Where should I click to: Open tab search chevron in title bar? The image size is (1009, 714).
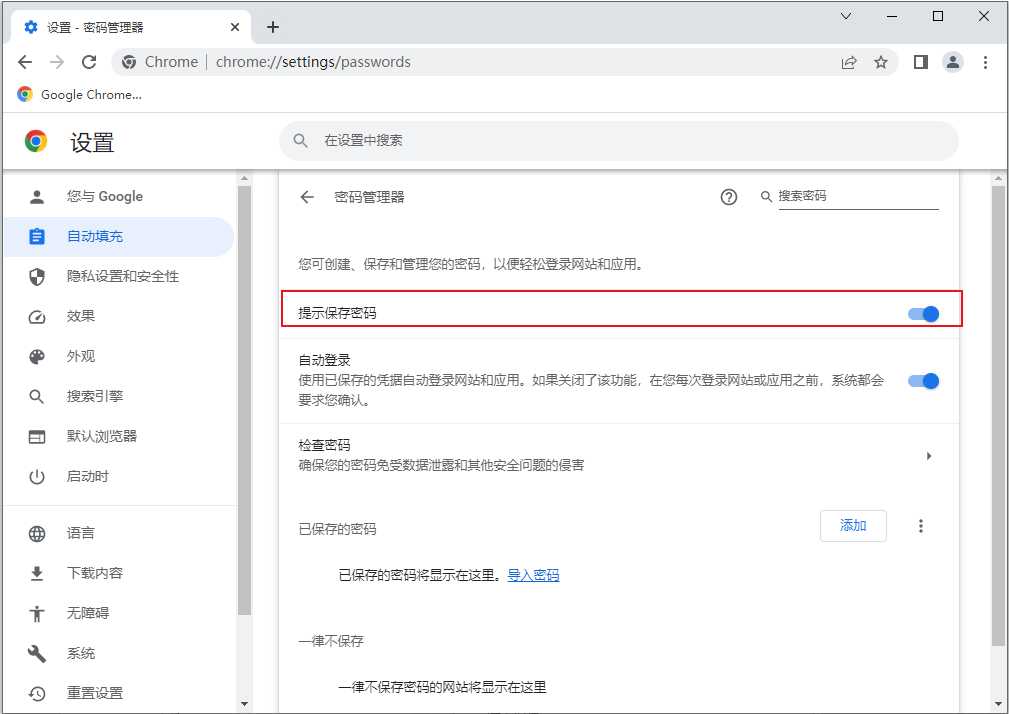(x=846, y=16)
